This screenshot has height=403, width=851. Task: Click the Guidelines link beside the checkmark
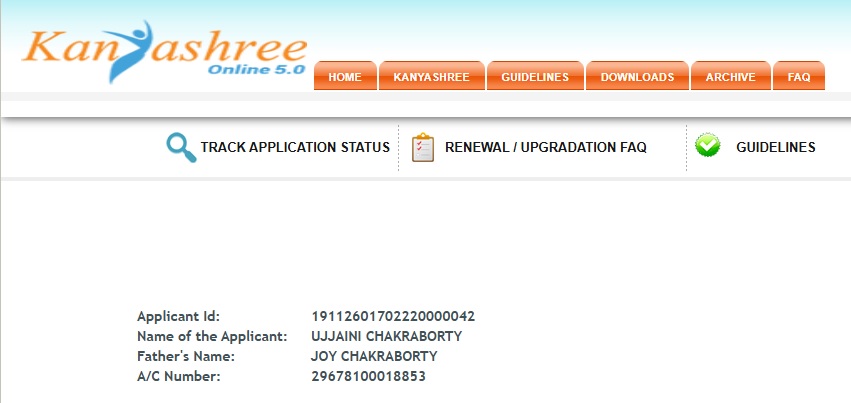pos(776,147)
